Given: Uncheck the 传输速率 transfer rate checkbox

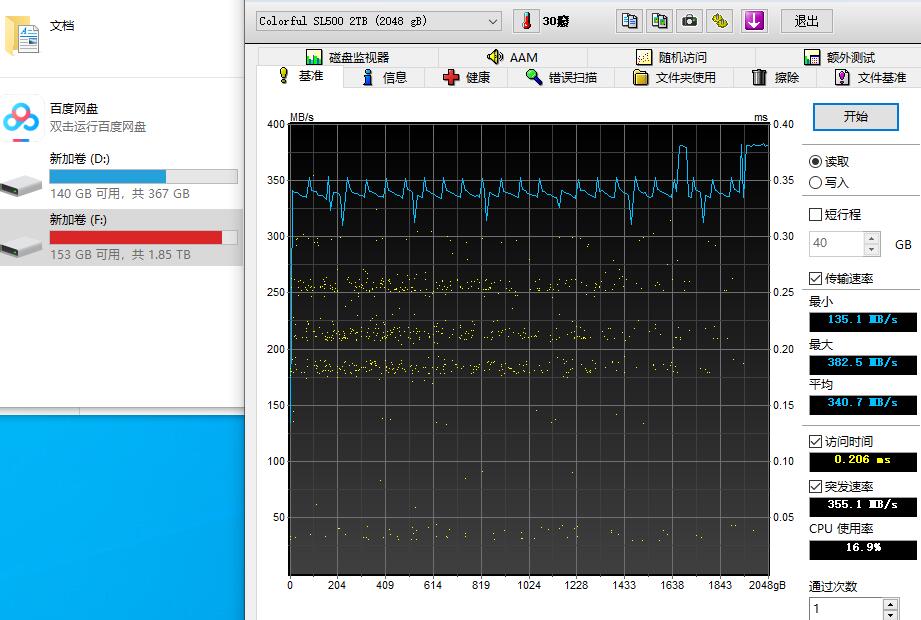Looking at the screenshot, I should [x=816, y=279].
